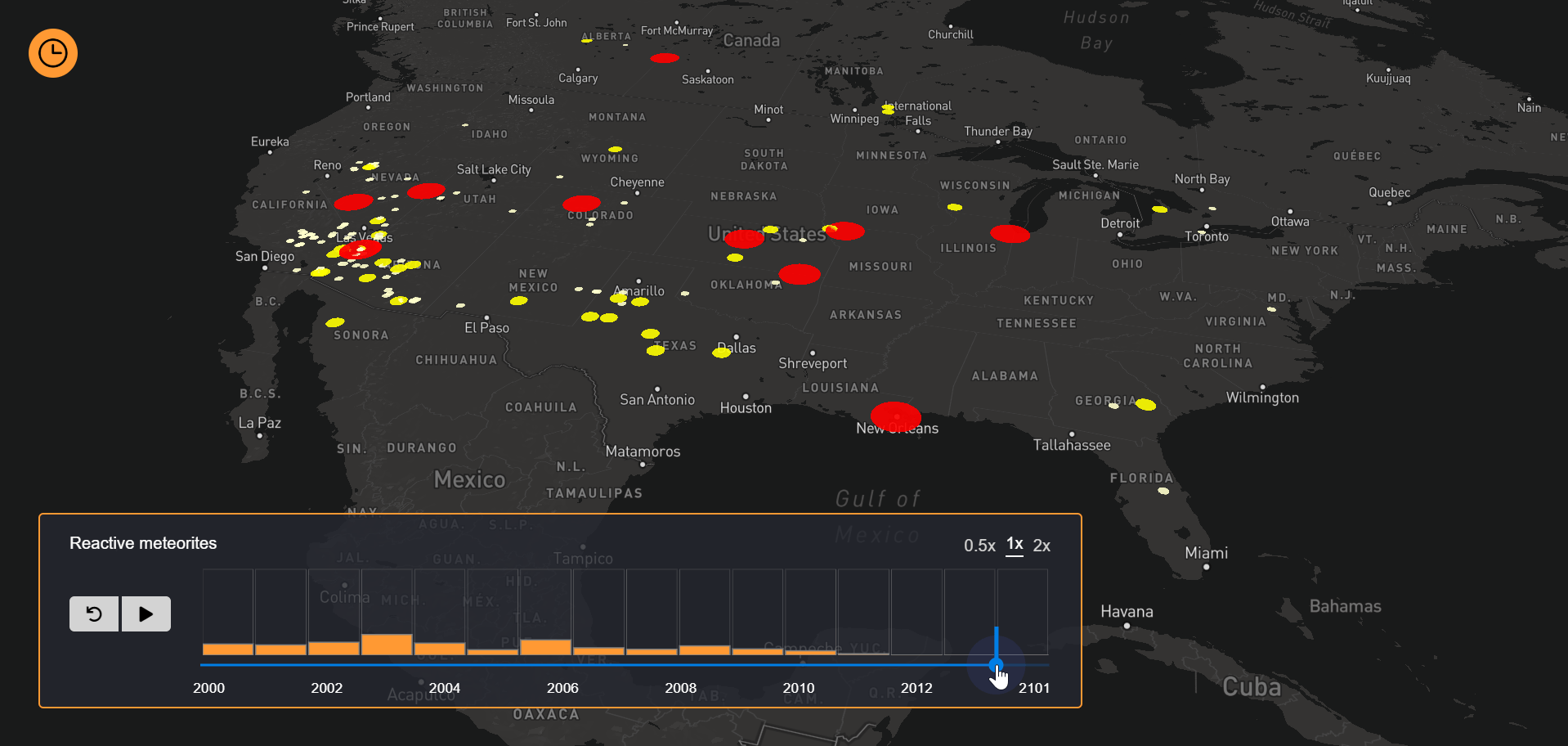
Task: Click the Calgary city label
Action: (x=578, y=79)
